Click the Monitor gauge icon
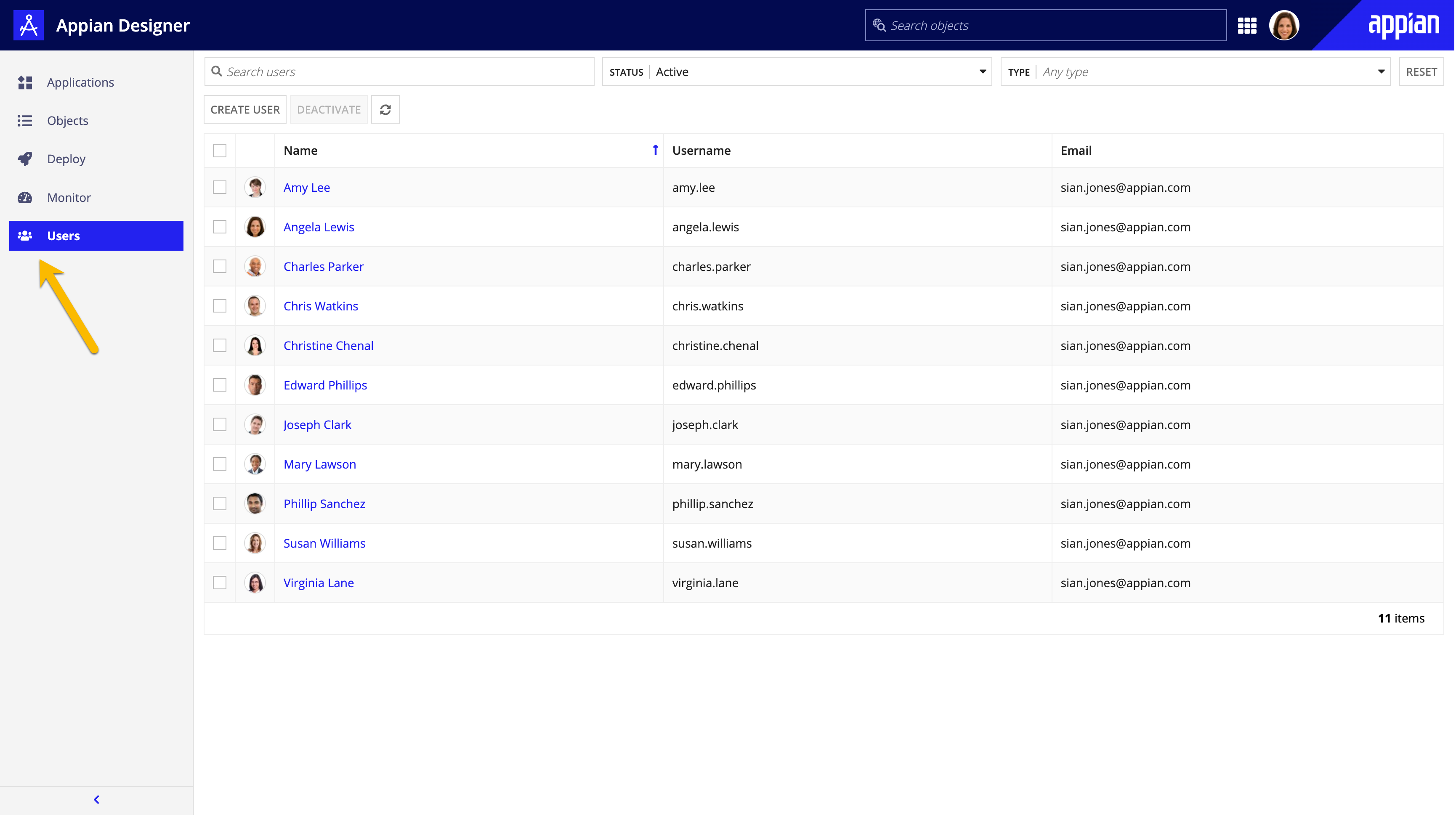 (x=25, y=198)
